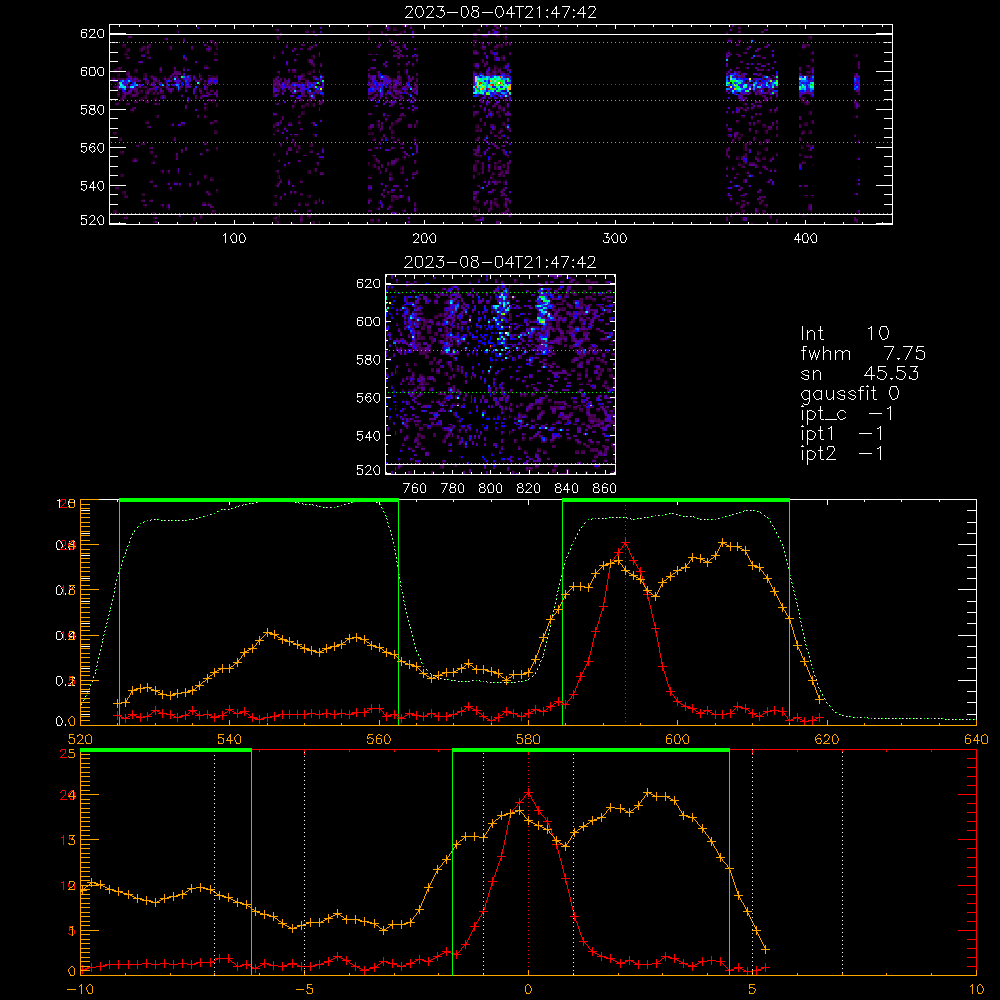Select the 'sn 45.53' readout line
Screen dimensions: 1000x1000
[860, 373]
